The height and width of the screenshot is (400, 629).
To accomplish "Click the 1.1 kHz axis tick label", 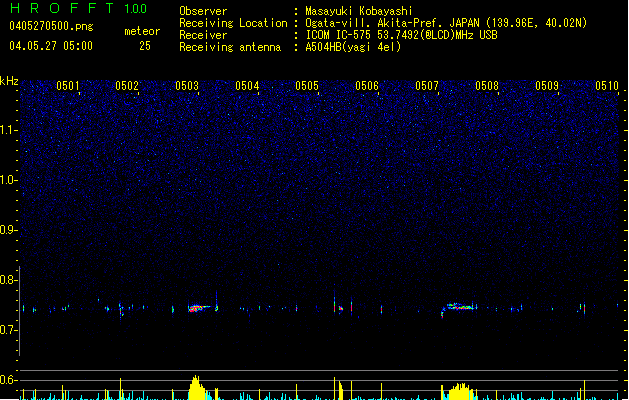I will tap(8, 130).
